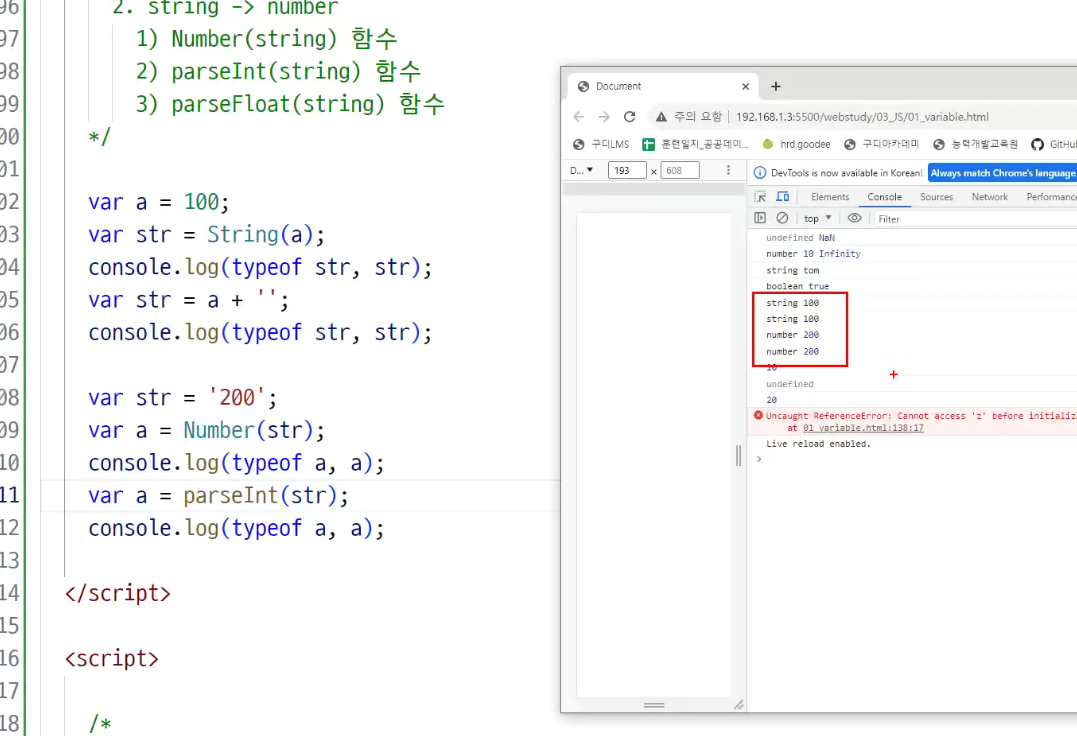Click the not-secure warning triangle icon
1077x736 pixels.
click(x=661, y=117)
